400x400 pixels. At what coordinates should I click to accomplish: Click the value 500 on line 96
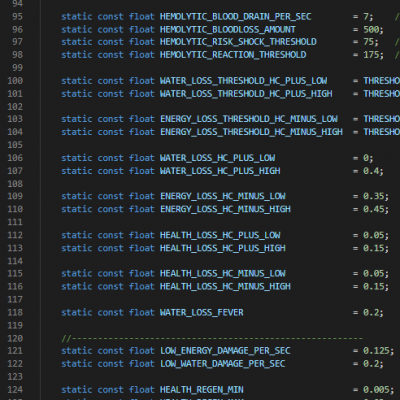(x=371, y=30)
